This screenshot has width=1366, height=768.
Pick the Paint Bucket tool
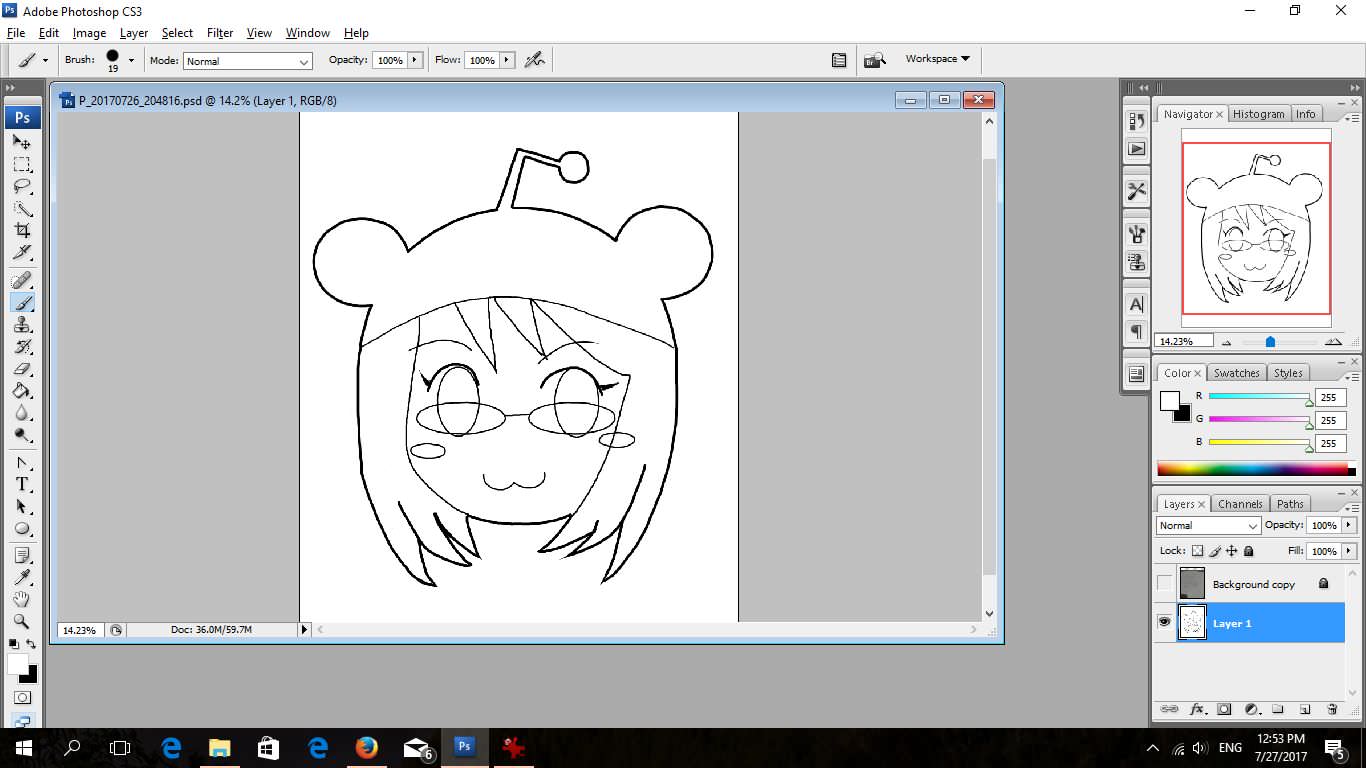pos(22,390)
